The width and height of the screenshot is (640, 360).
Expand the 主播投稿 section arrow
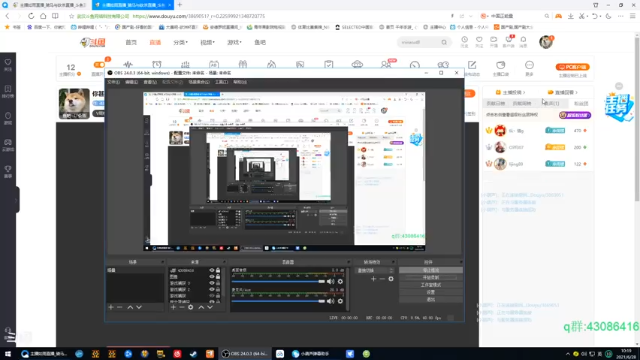click(524, 93)
